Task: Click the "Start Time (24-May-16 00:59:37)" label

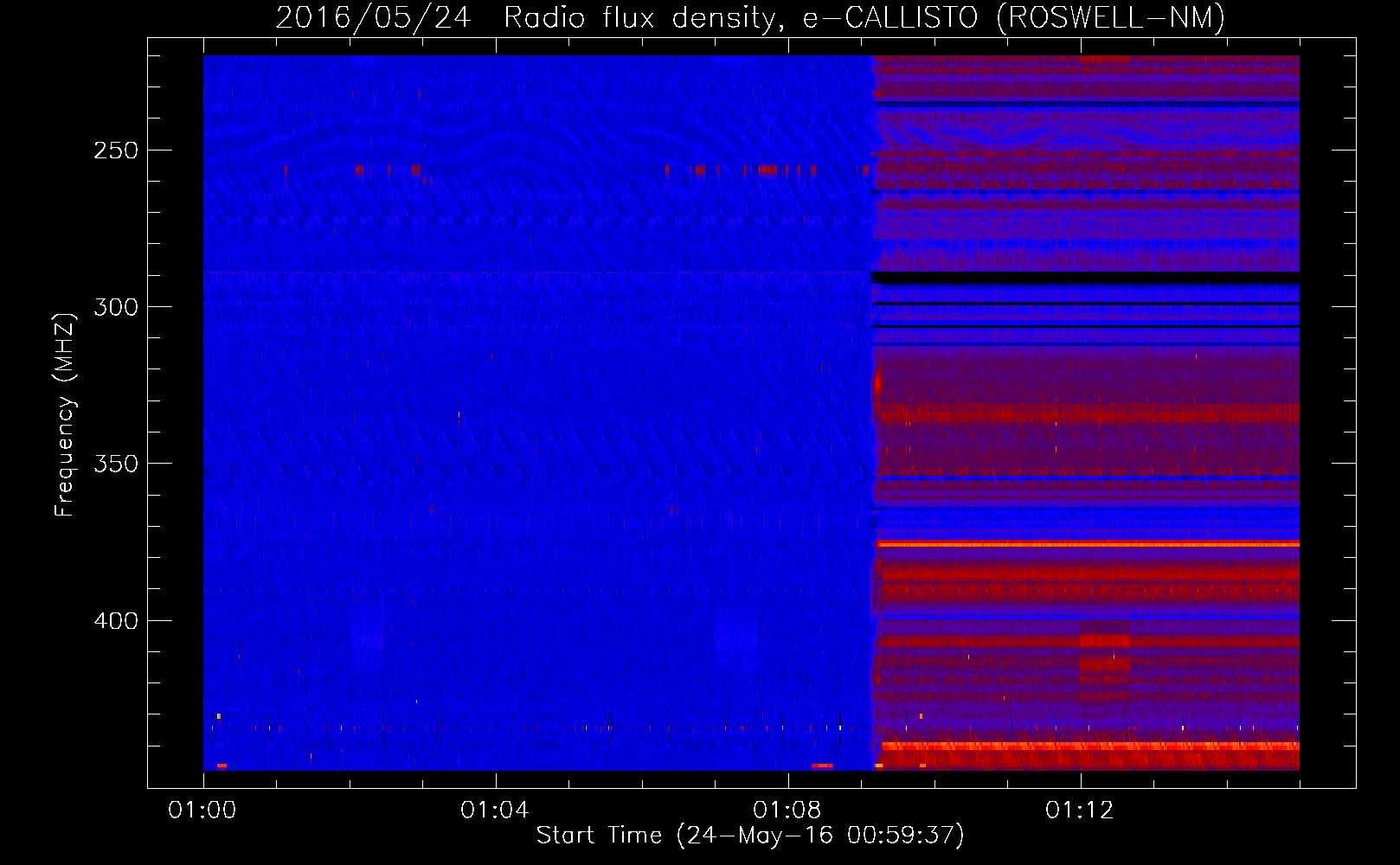Action: pos(750,836)
